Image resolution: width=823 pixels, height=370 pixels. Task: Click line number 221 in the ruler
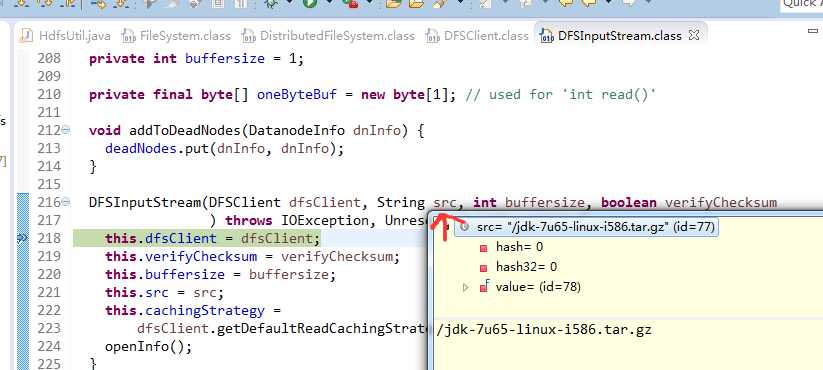(x=48, y=292)
